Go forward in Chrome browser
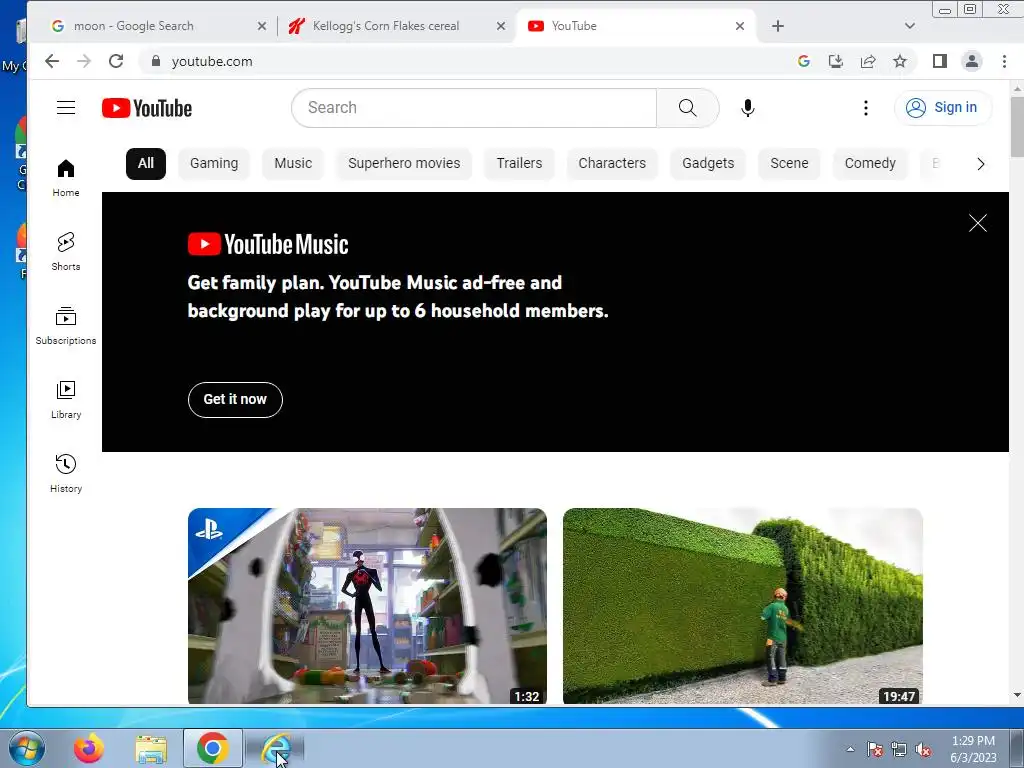 [84, 61]
